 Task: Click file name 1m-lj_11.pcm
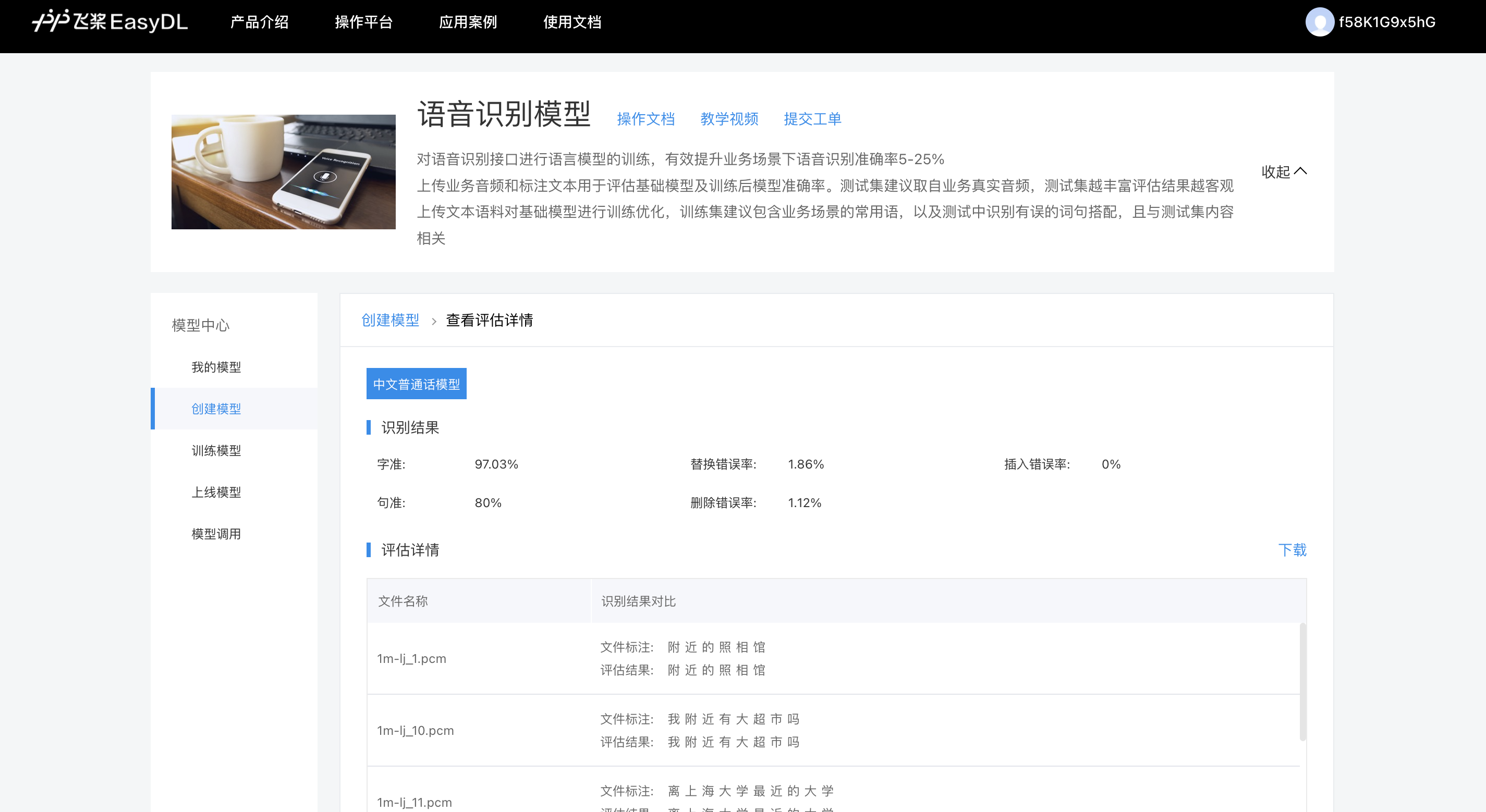414,802
